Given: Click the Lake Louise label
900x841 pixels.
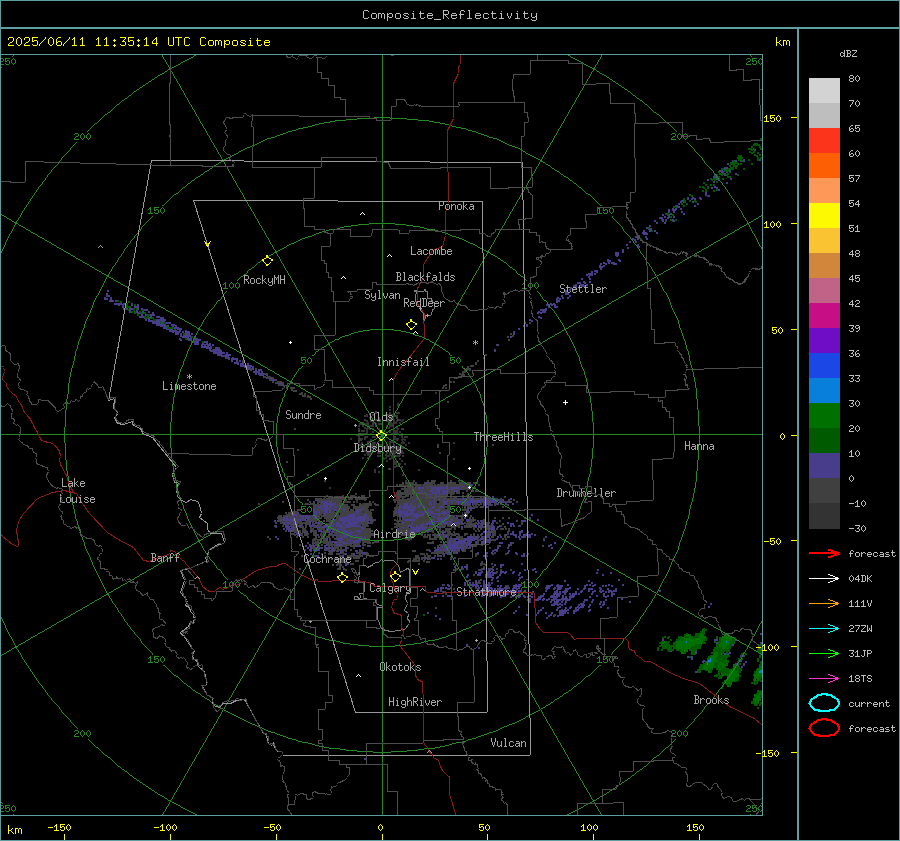Looking at the screenshot, I should click(78, 491).
